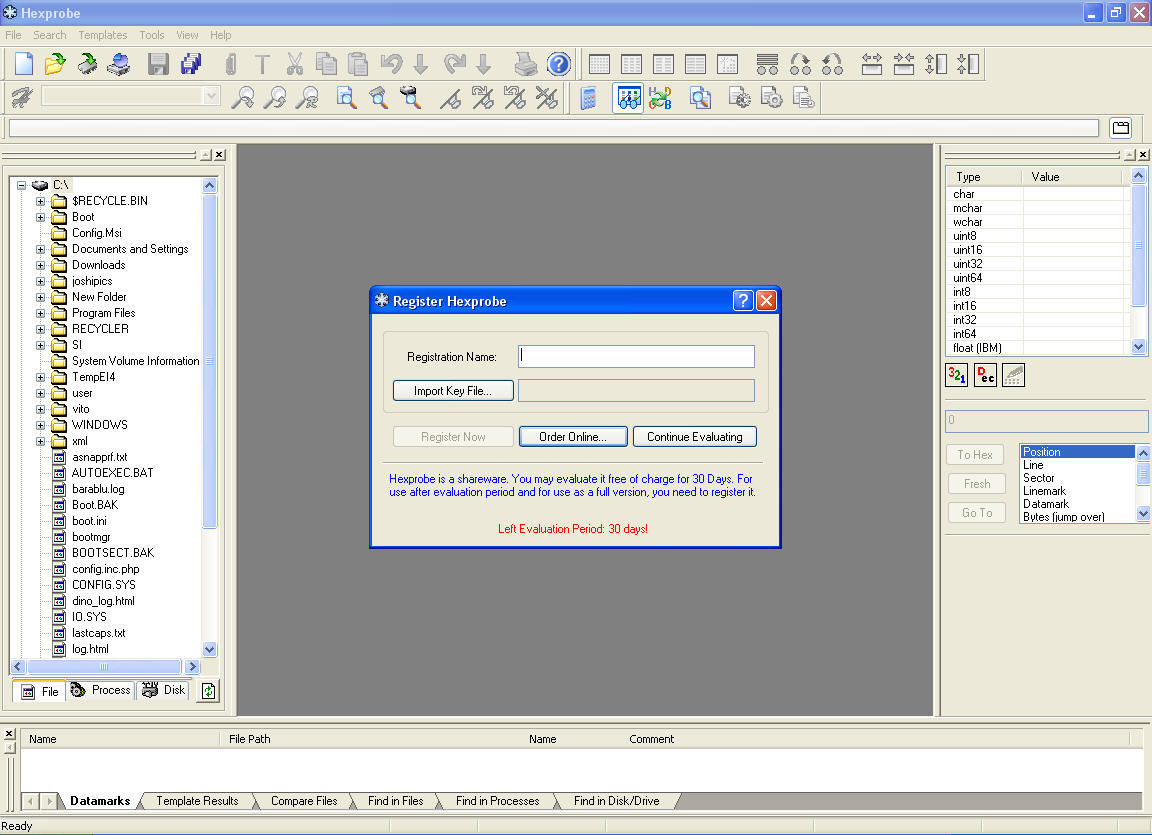Click the Import Key File button

coord(453,391)
